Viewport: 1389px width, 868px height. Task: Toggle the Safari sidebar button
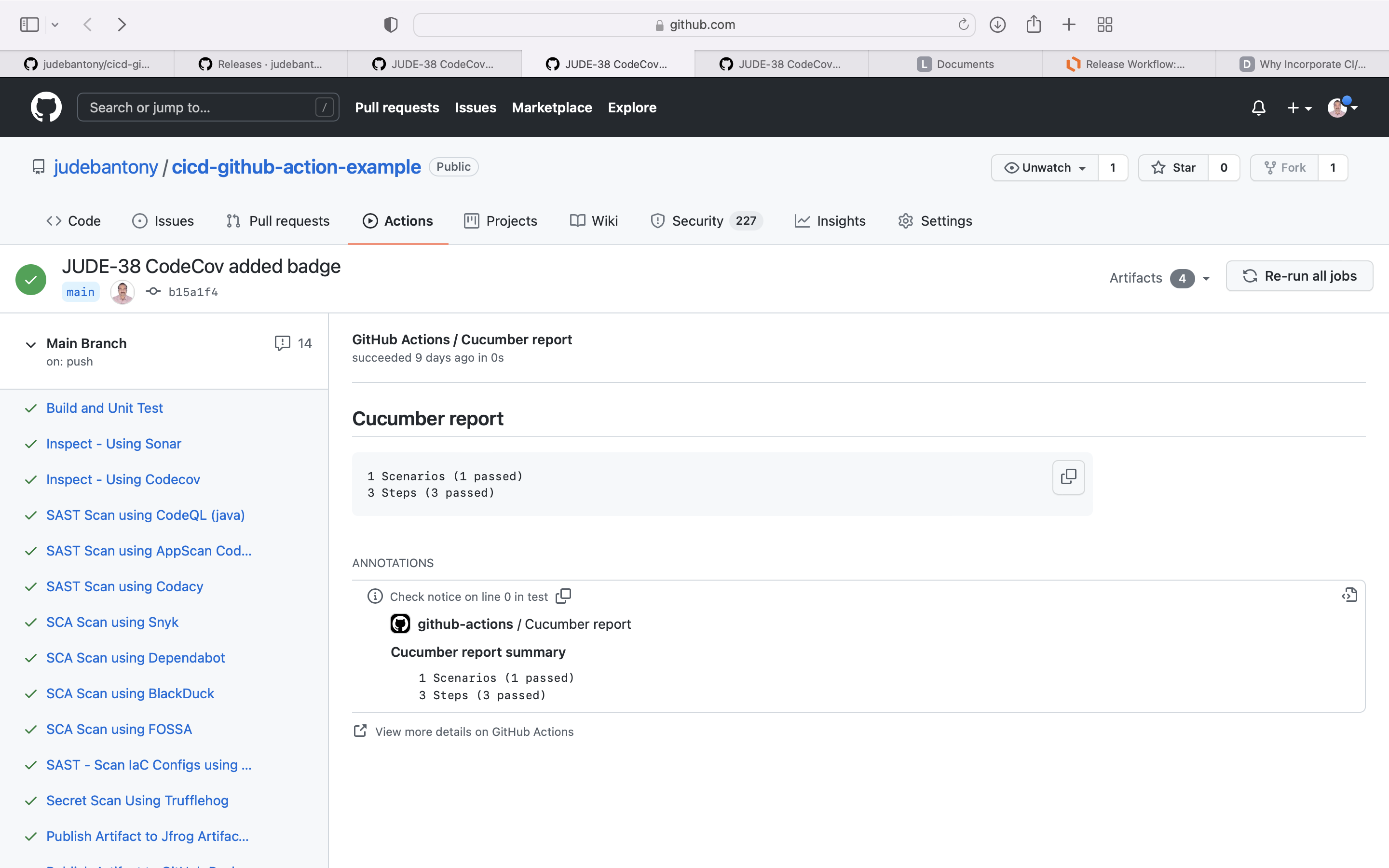click(x=29, y=25)
